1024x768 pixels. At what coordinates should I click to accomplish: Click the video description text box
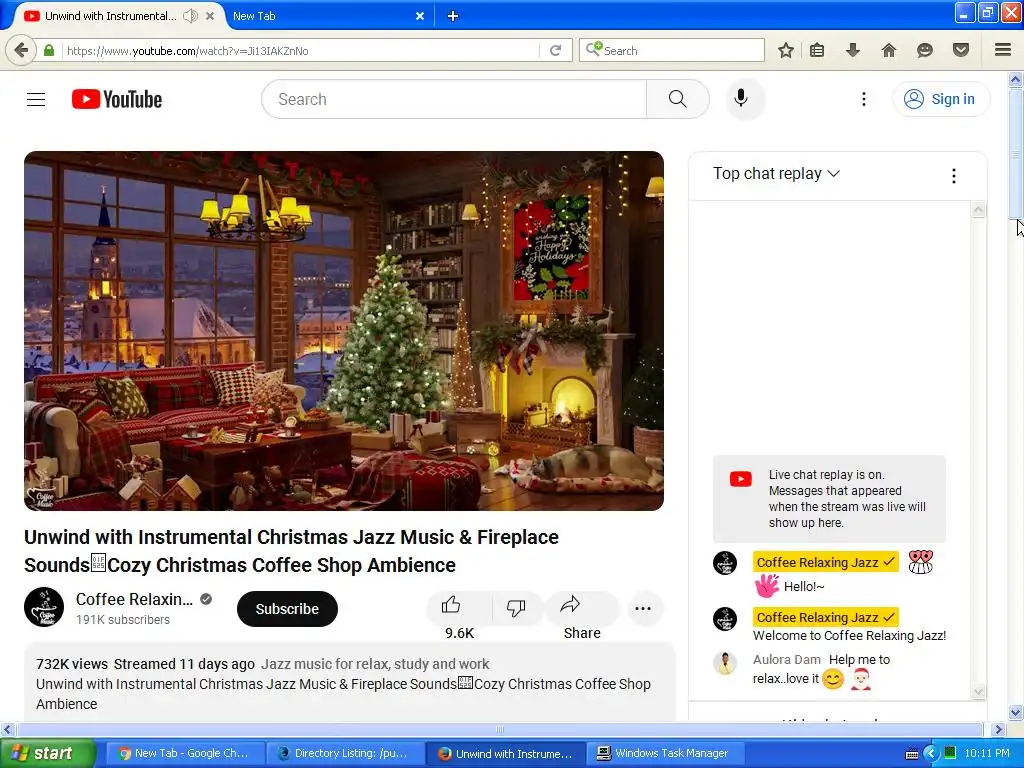(x=349, y=682)
